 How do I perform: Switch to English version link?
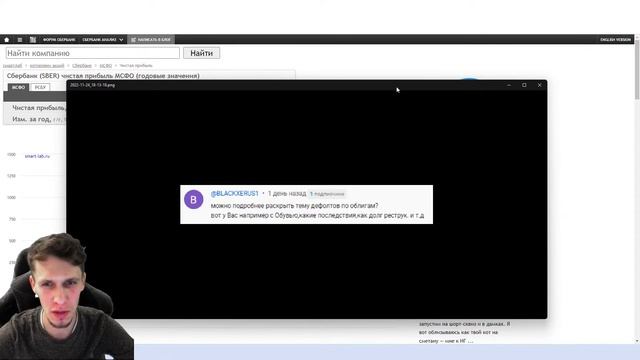[x=616, y=40]
